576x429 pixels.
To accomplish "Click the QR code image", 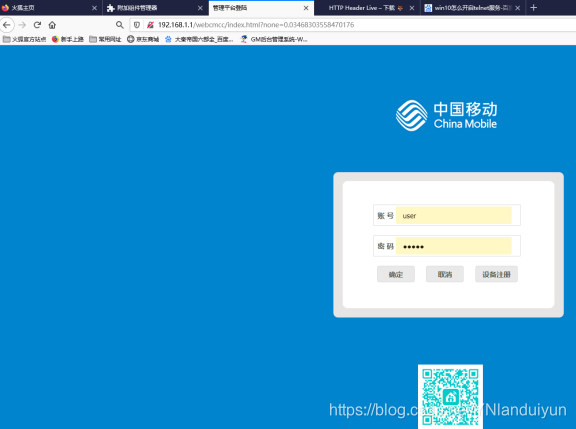I will pyautogui.click(x=450, y=397).
